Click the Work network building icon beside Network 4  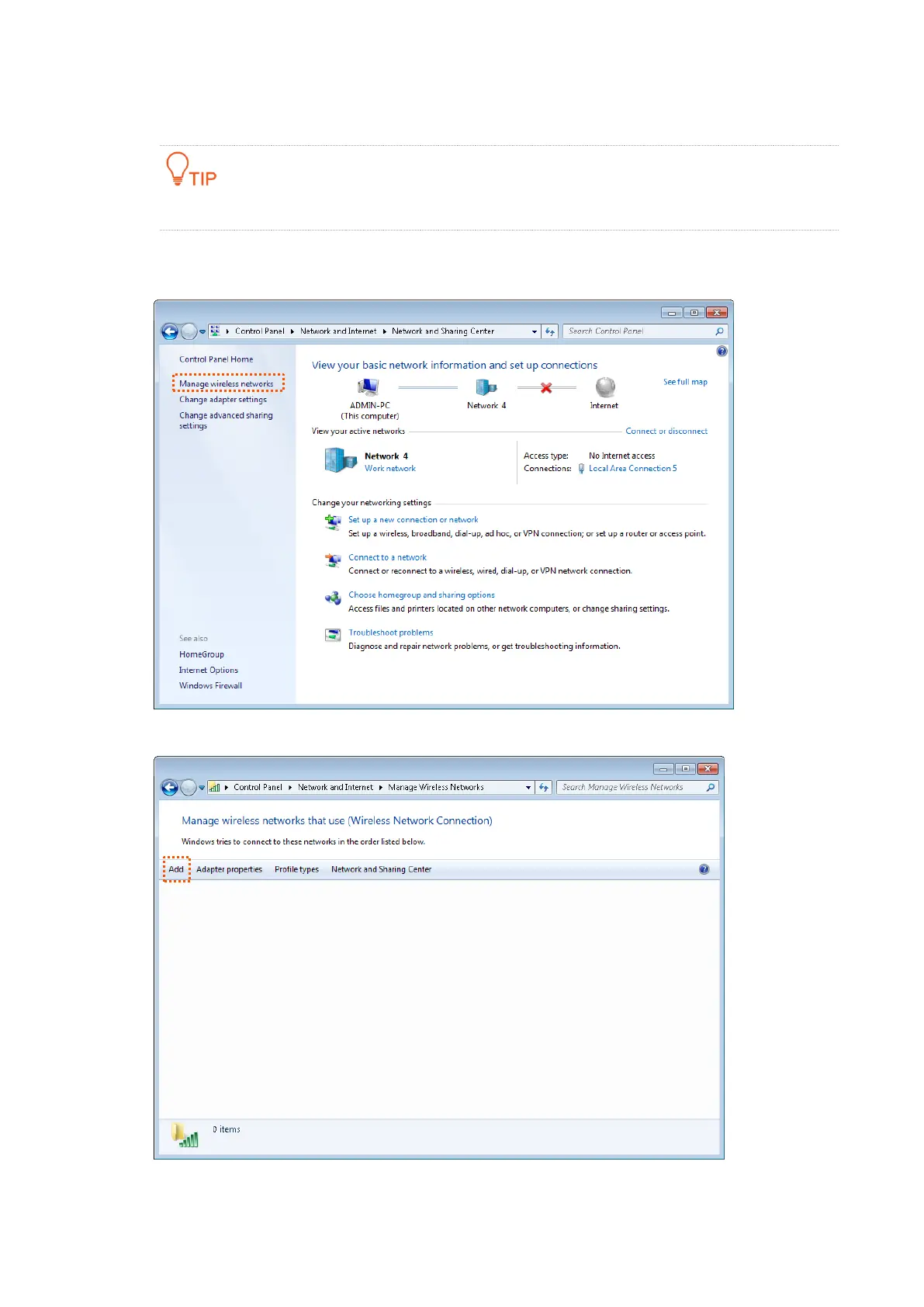[x=340, y=460]
